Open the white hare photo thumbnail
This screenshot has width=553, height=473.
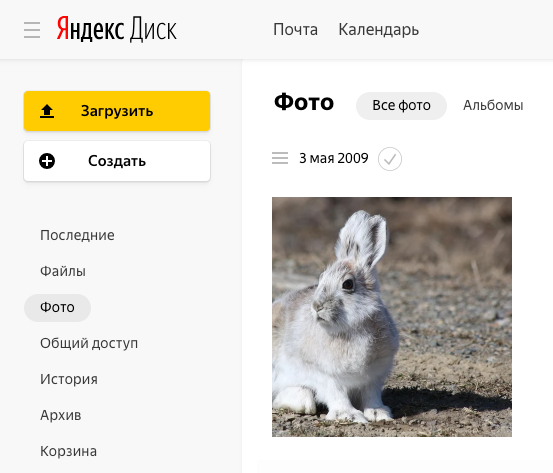[x=392, y=317]
